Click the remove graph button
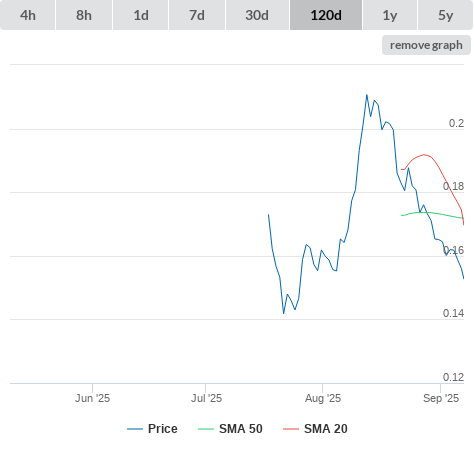The image size is (474, 455). [426, 45]
